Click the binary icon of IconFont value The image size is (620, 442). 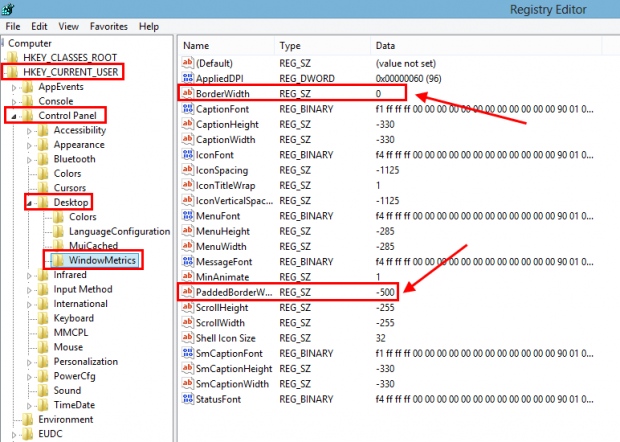pyautogui.click(x=187, y=155)
